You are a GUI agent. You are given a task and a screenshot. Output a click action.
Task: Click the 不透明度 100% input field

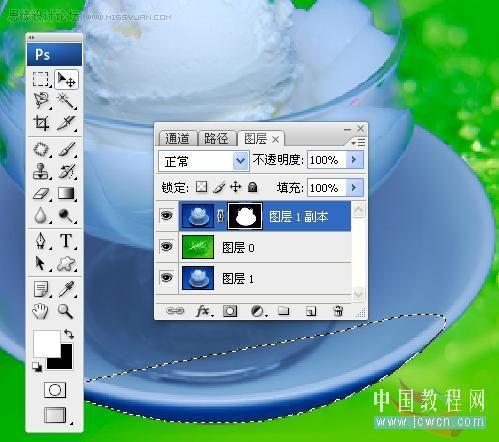point(327,160)
